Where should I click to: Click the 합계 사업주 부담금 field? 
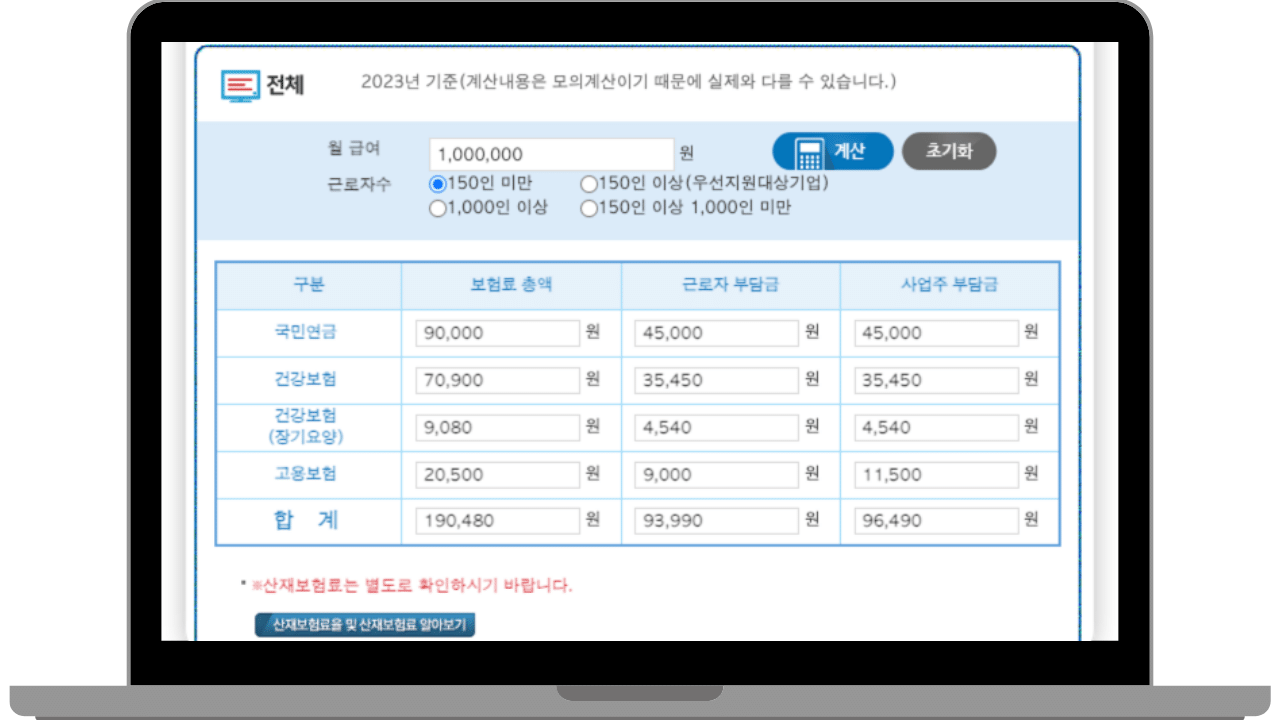[934, 520]
